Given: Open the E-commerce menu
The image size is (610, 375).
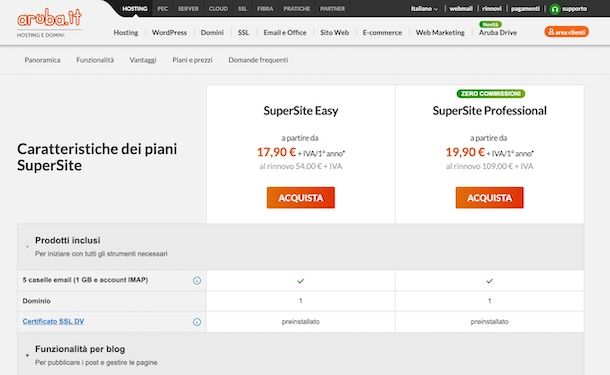Looking at the screenshot, I should (382, 33).
